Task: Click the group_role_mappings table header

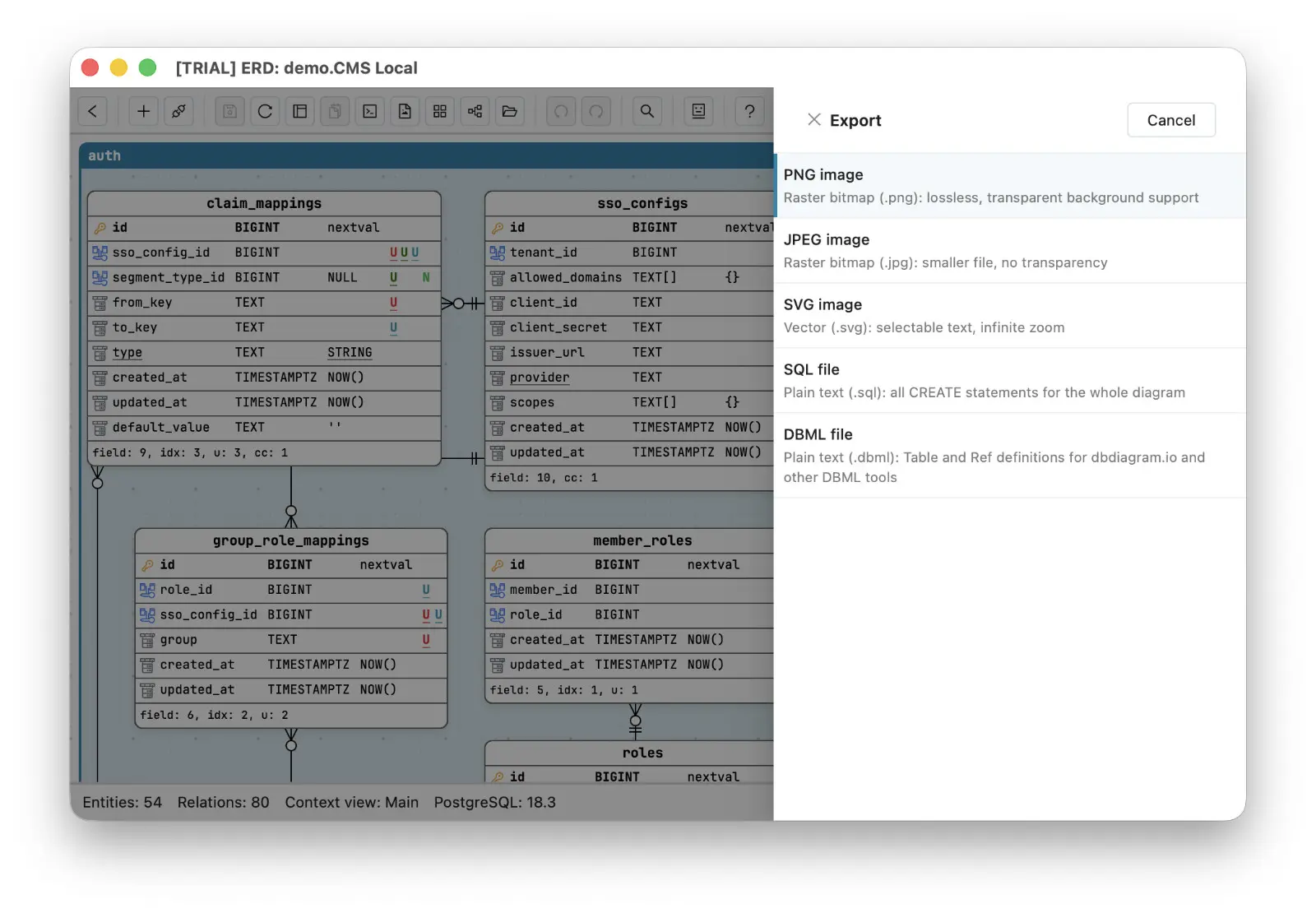Action: tap(291, 540)
